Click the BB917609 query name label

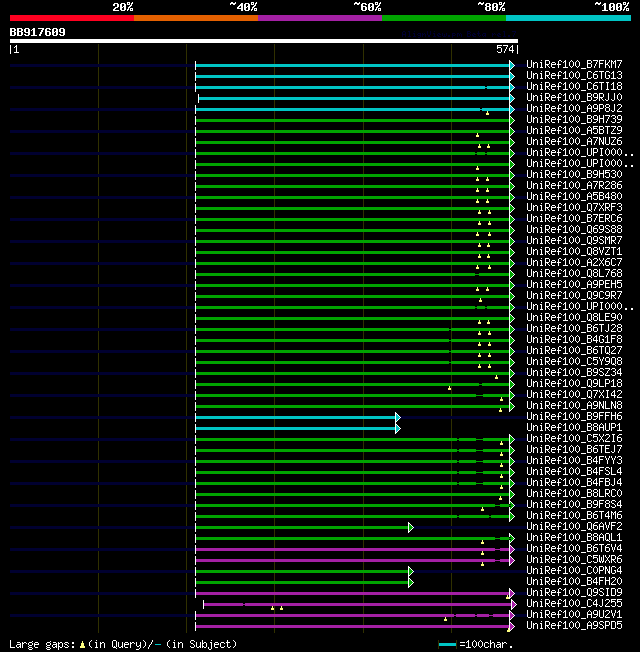[x=37, y=32]
